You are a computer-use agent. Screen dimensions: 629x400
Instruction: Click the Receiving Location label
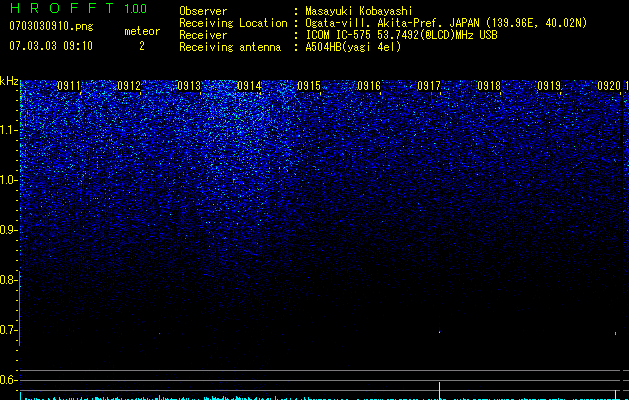233,23
